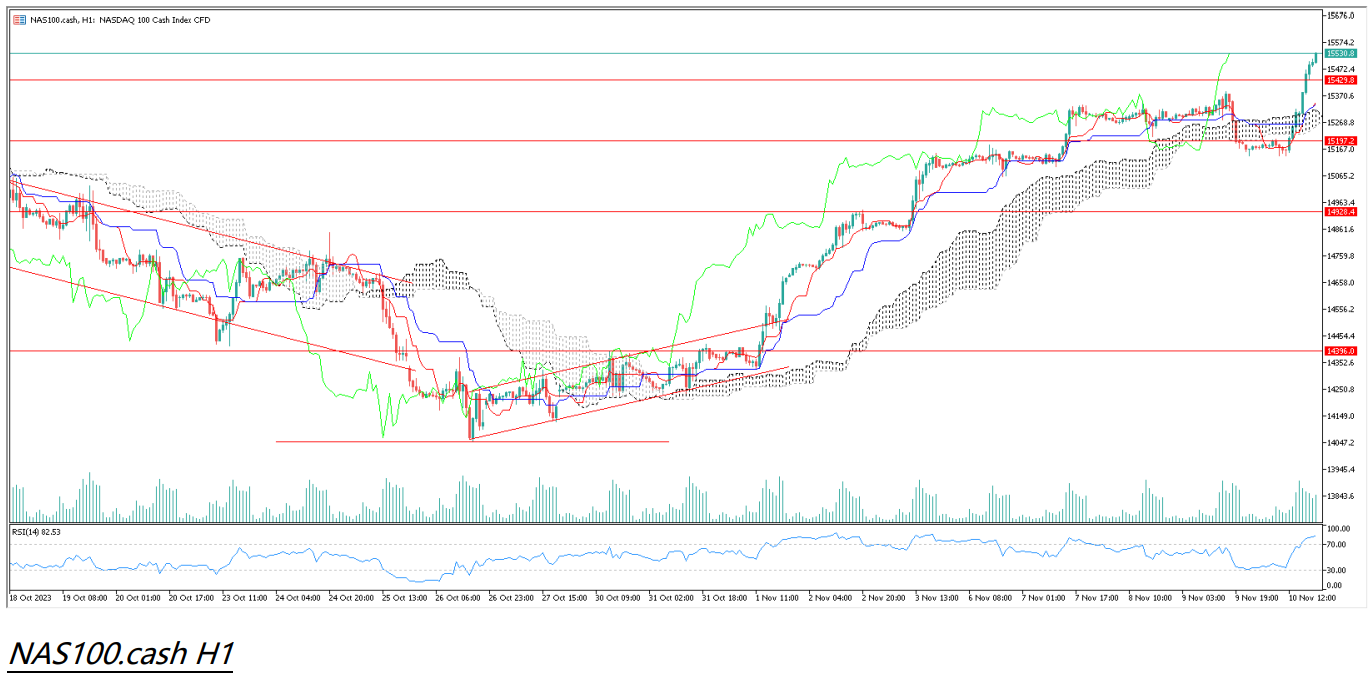Click '26 Oct 06:00' label on time axis
This screenshot has width=1372, height=679.
coord(459,597)
